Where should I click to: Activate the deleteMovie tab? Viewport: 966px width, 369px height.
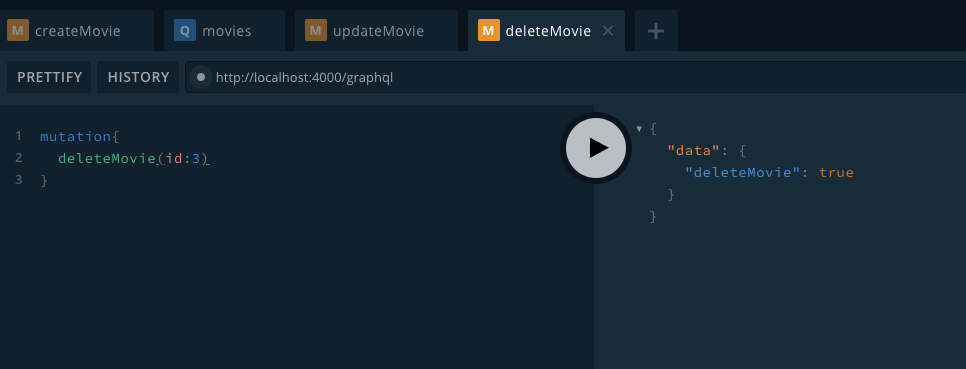click(x=546, y=30)
